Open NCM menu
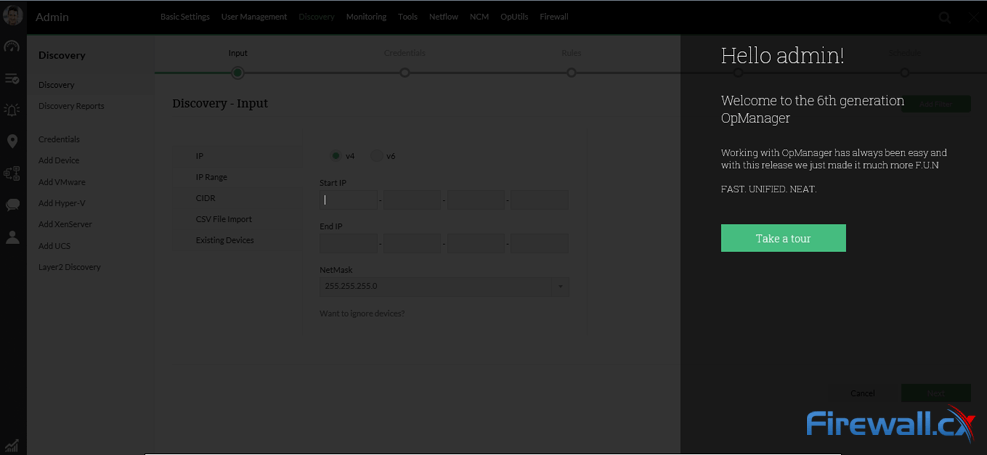 [479, 17]
